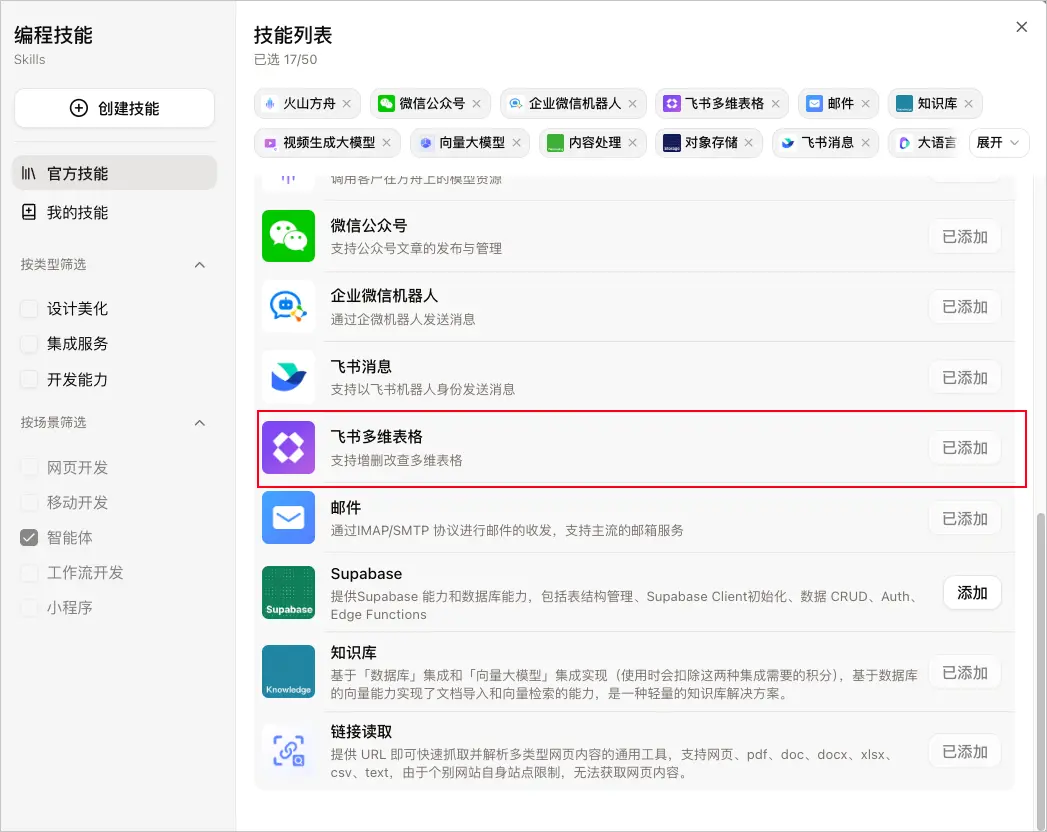Remove the 火山方舟 tag
This screenshot has height=832, width=1047.
tap(347, 103)
